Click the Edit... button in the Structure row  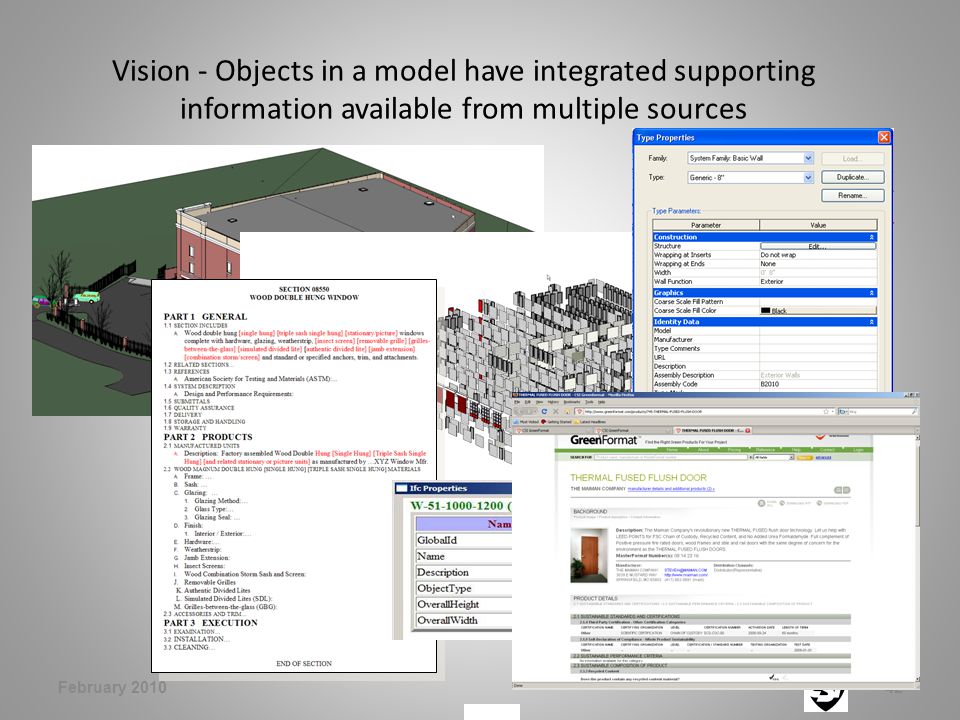818,246
